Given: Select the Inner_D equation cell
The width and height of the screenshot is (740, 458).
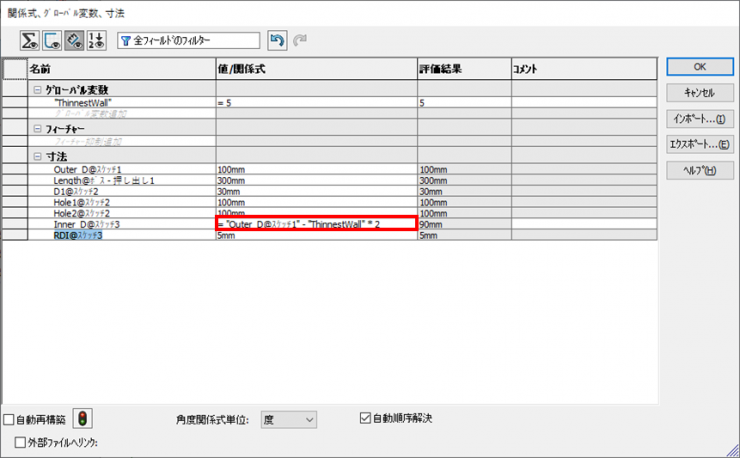Looking at the screenshot, I should [x=316, y=224].
